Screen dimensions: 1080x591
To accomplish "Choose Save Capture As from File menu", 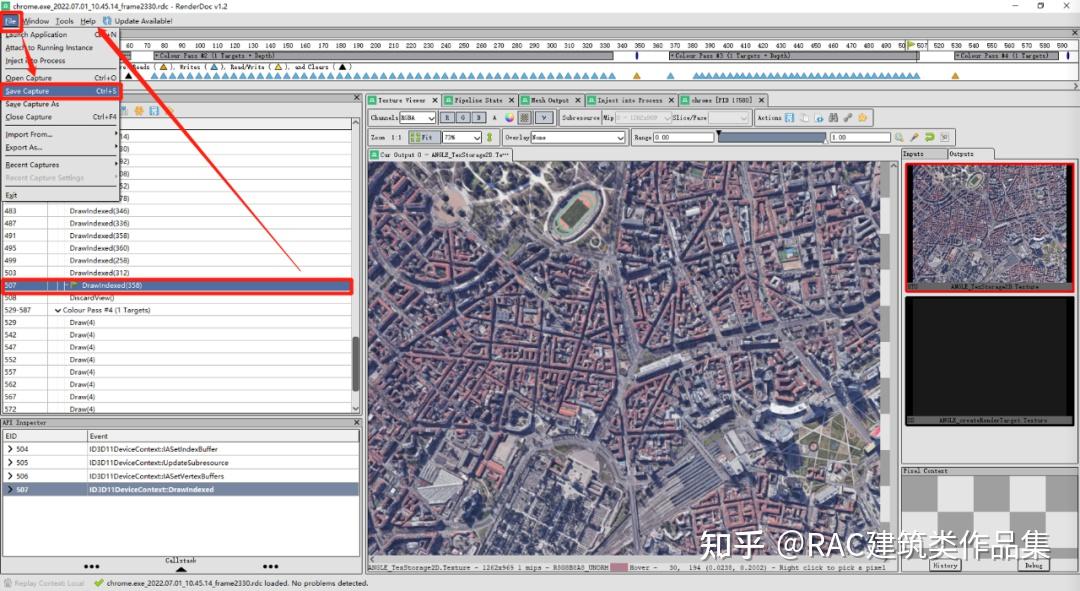I will coord(61,104).
